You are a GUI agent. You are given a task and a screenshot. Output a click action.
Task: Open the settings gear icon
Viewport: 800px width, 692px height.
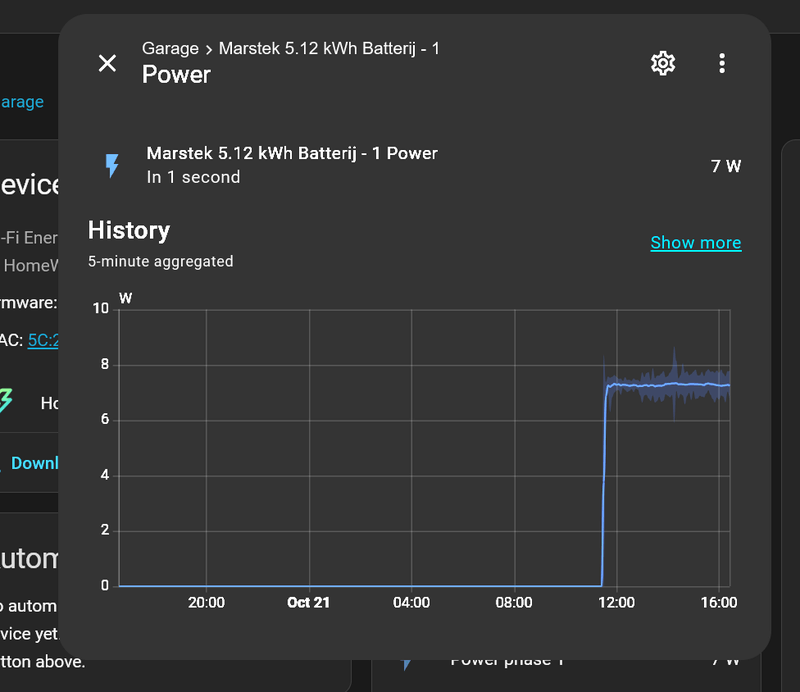[x=662, y=63]
